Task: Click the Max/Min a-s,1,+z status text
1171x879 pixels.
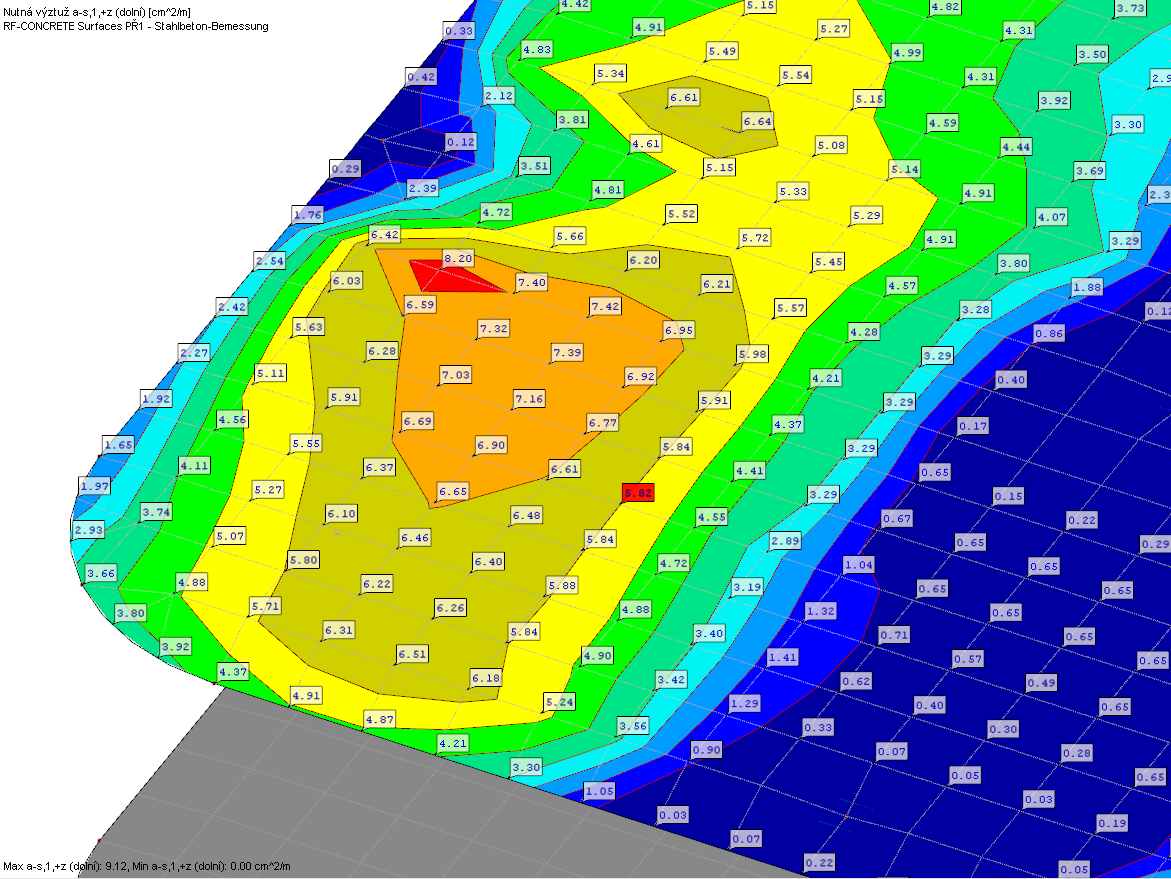Action: pyautogui.click(x=147, y=866)
